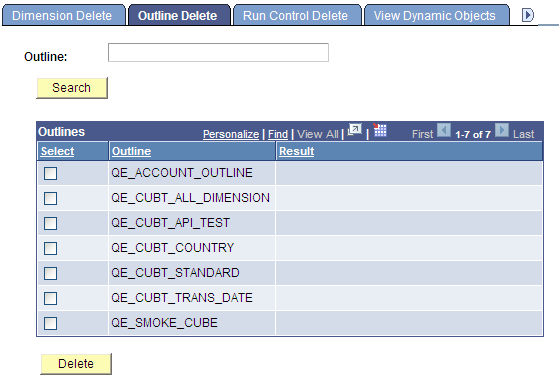The height and width of the screenshot is (381, 559).
Task: Show next row arrow in Outlines grid
Action: click(x=502, y=130)
